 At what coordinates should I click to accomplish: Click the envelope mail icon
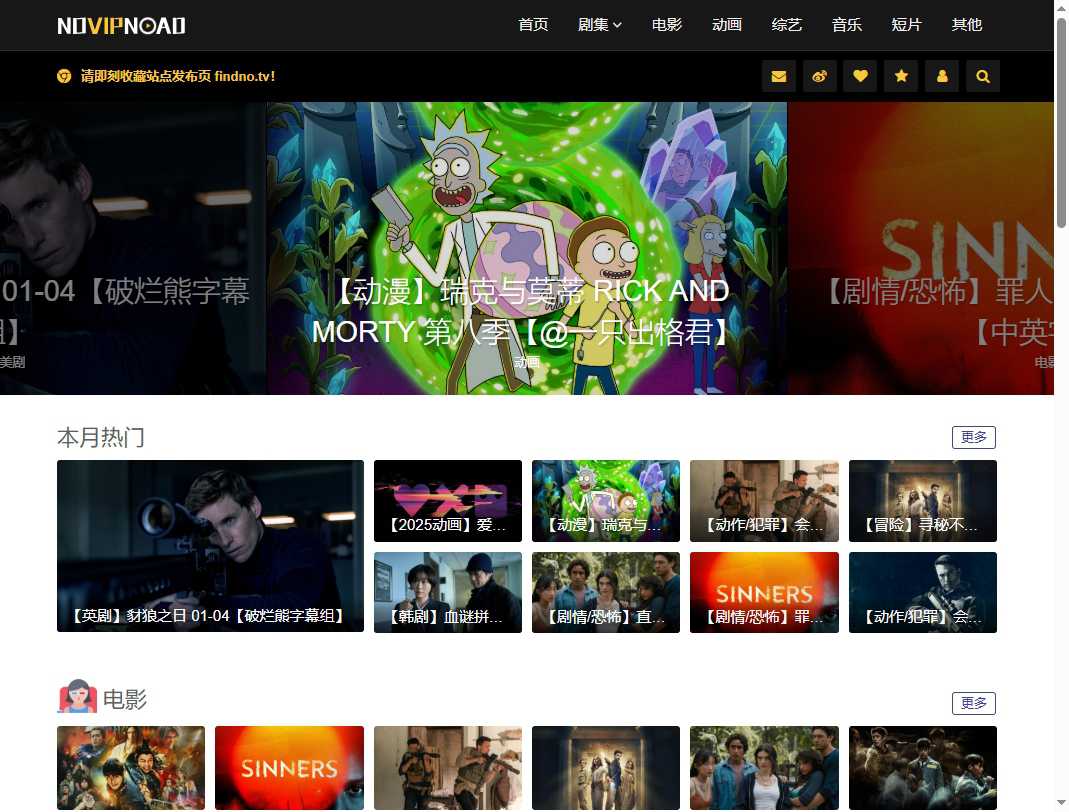(779, 76)
